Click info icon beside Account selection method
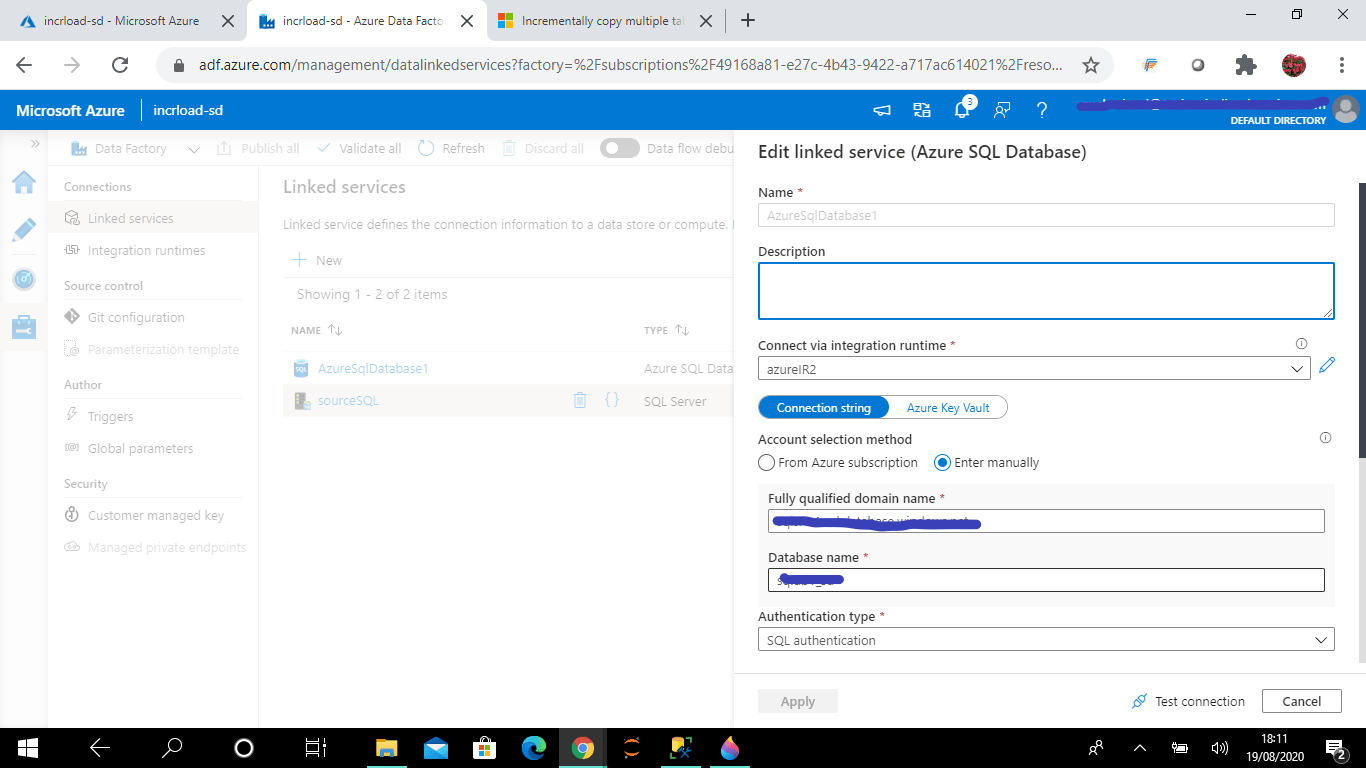This screenshot has height=768, width=1366. point(1326,438)
